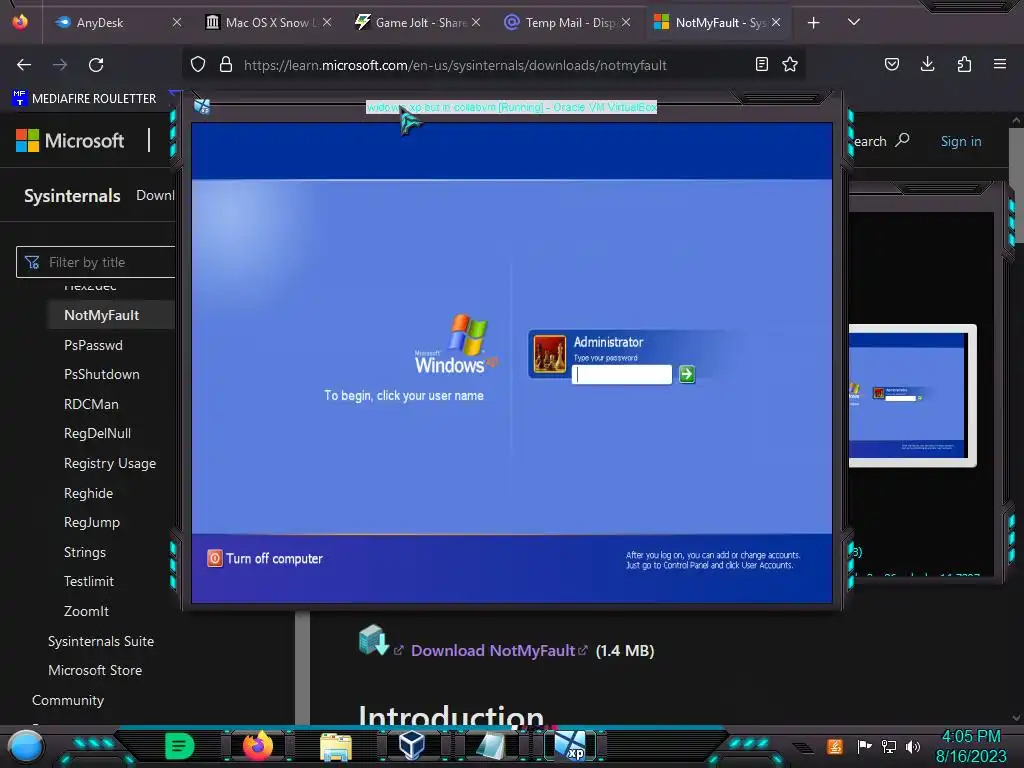Go forward with the browser forward arrow
Image resolution: width=1024 pixels, height=768 pixels.
pos(60,65)
